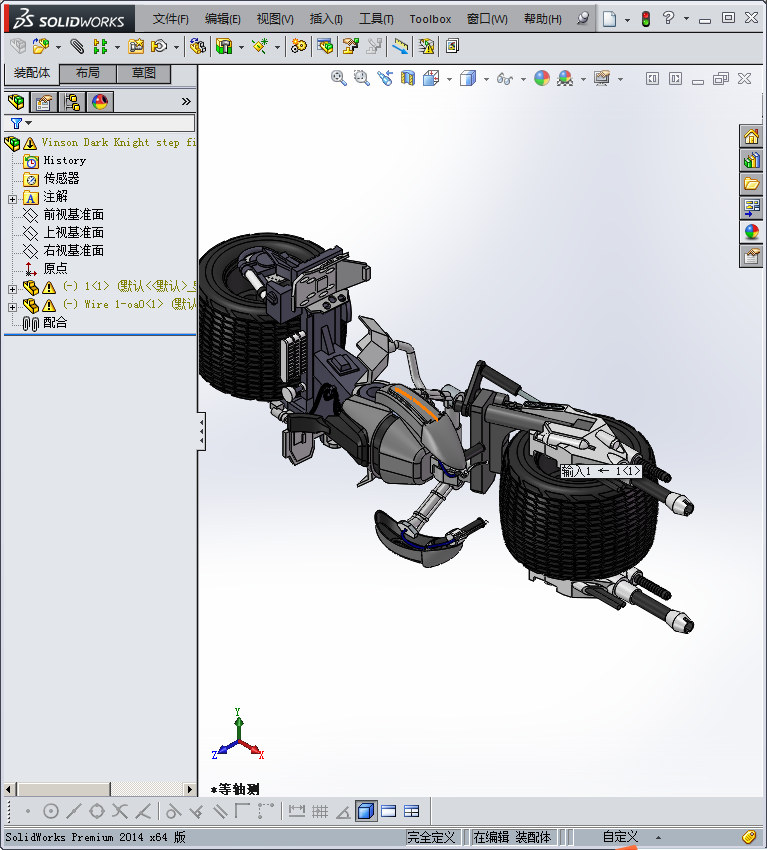Screen dimensions: 767x850
Task: Click the Bill of Materials icon
Action: point(325,47)
